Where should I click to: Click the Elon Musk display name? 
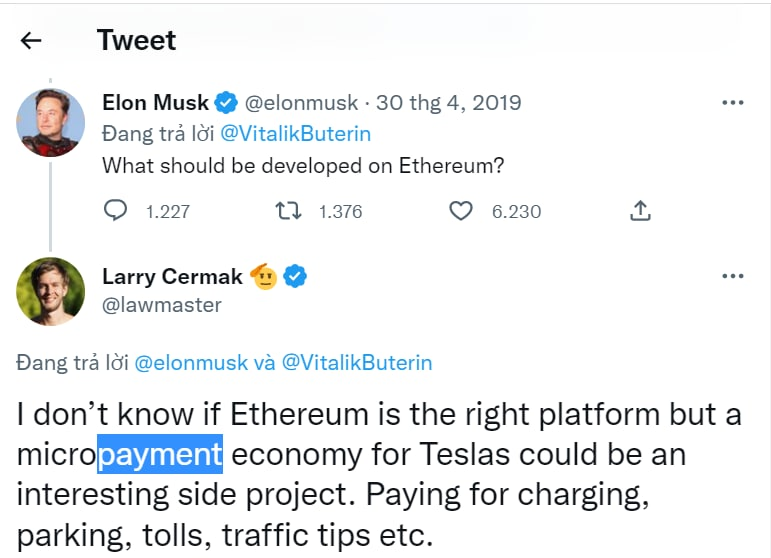(x=156, y=102)
